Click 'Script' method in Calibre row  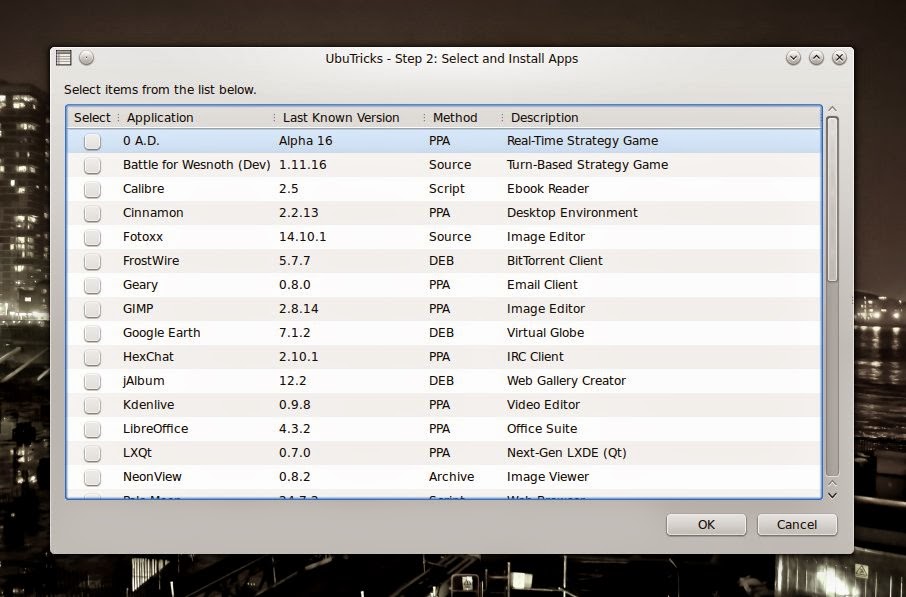[x=447, y=189]
